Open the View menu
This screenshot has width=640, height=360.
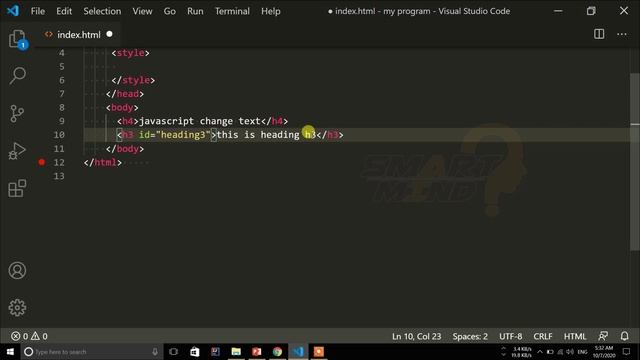(142, 11)
